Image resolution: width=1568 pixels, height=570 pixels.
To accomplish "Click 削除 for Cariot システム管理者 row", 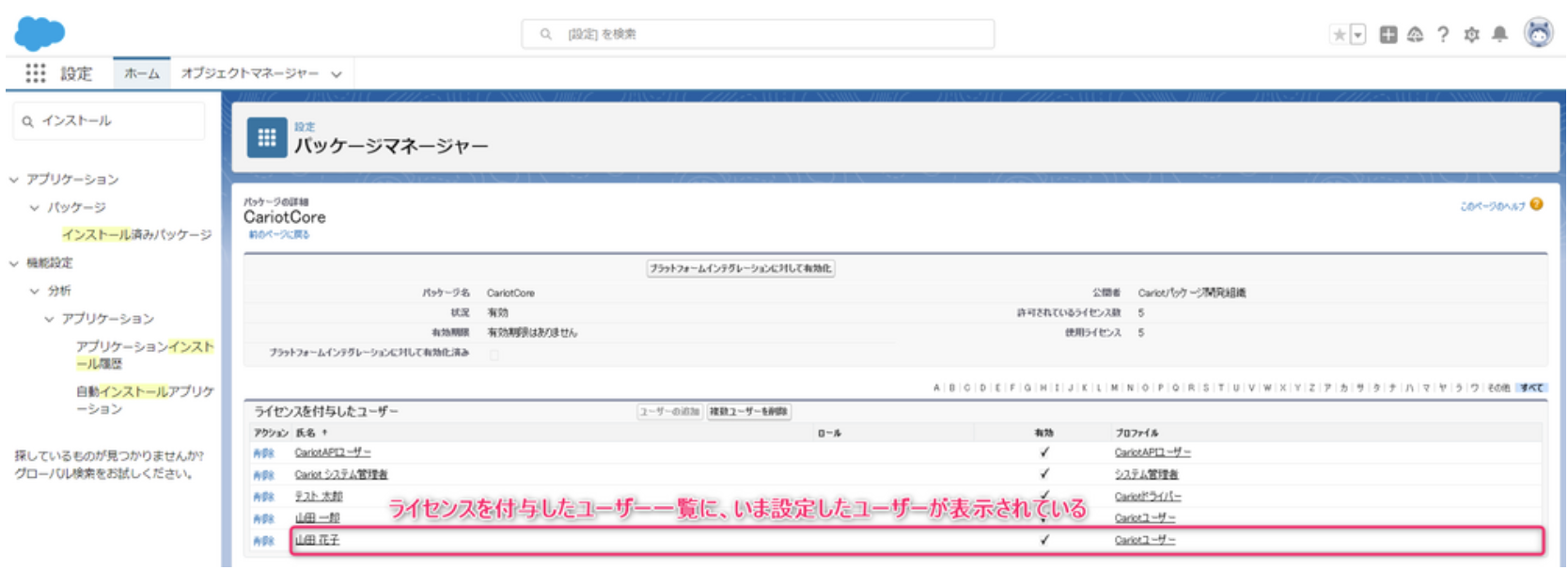I will [263, 475].
